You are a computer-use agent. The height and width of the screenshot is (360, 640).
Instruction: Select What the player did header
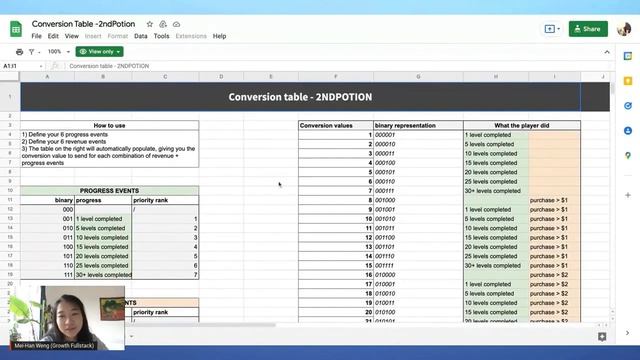tap(522, 126)
